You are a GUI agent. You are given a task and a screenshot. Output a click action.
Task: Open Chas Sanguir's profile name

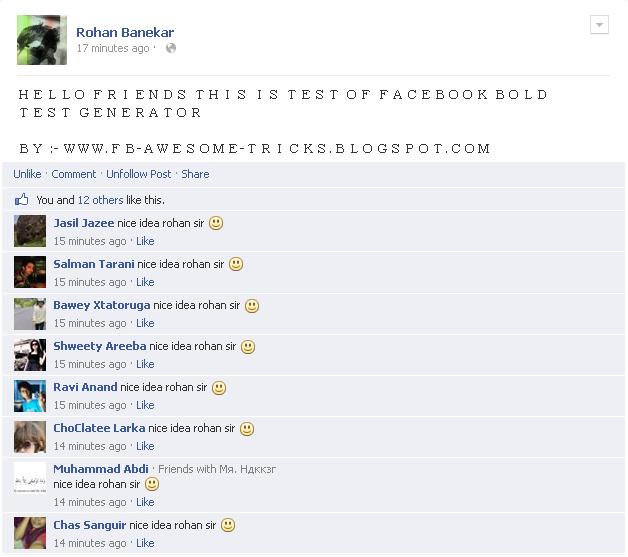click(x=90, y=525)
